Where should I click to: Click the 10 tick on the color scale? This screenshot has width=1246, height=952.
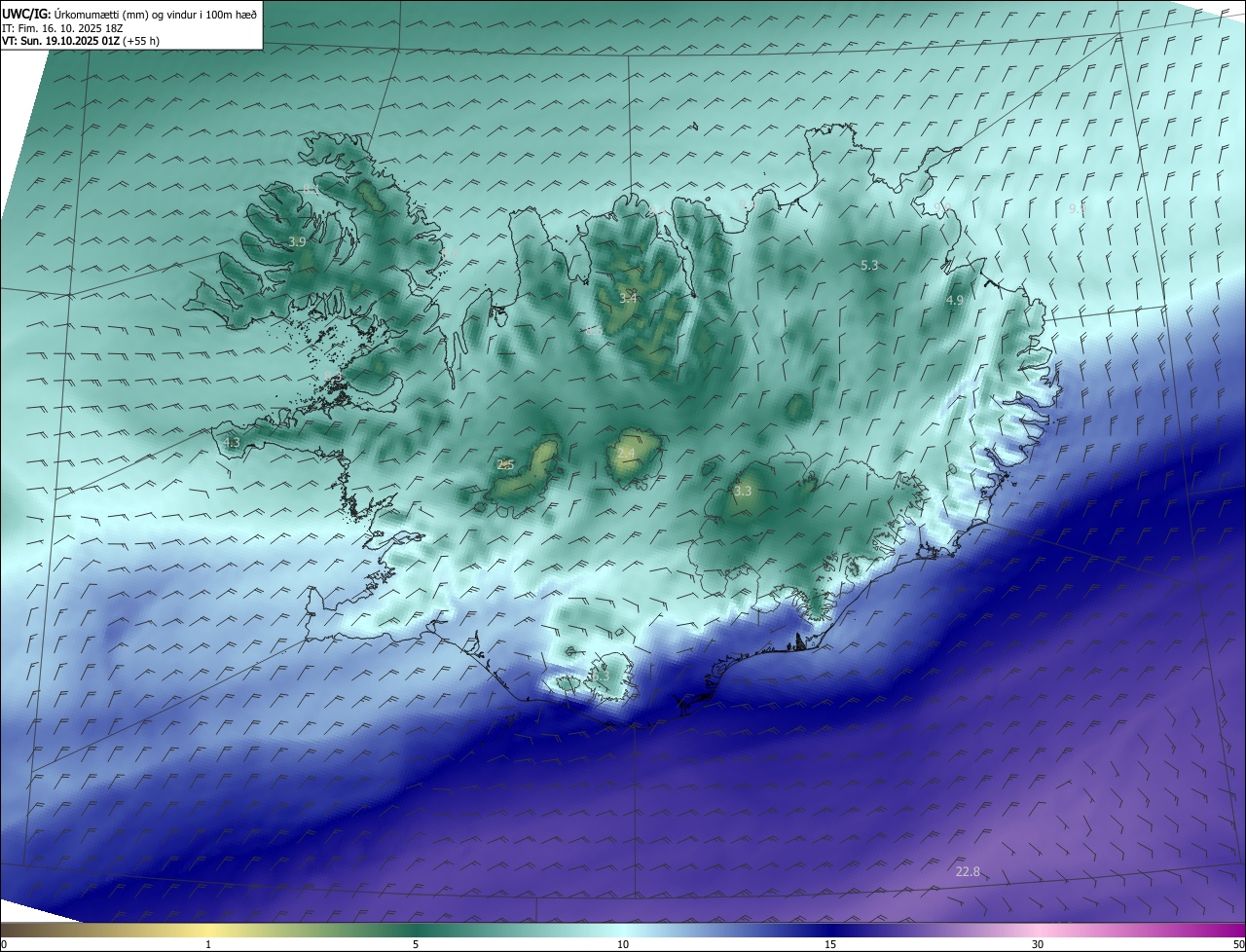coord(623,944)
